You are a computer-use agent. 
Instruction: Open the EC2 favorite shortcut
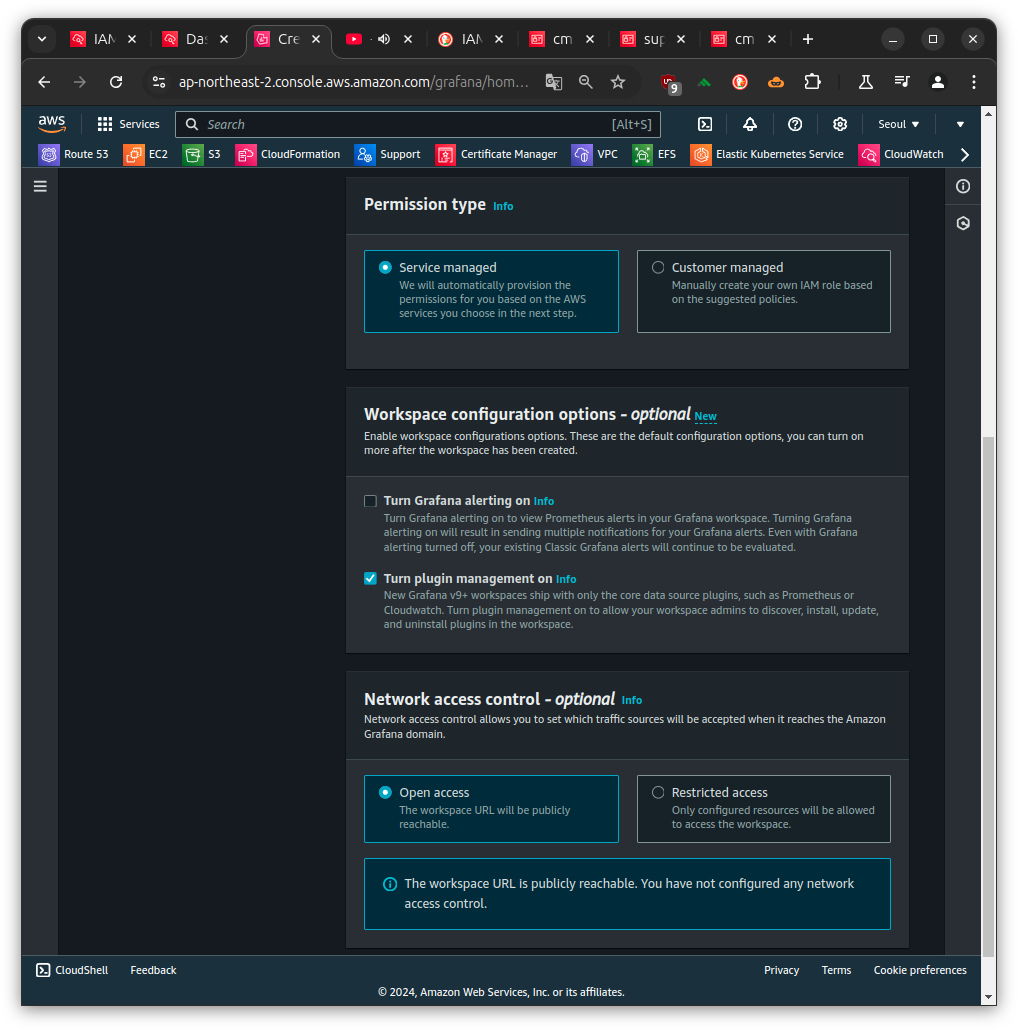tap(146, 154)
